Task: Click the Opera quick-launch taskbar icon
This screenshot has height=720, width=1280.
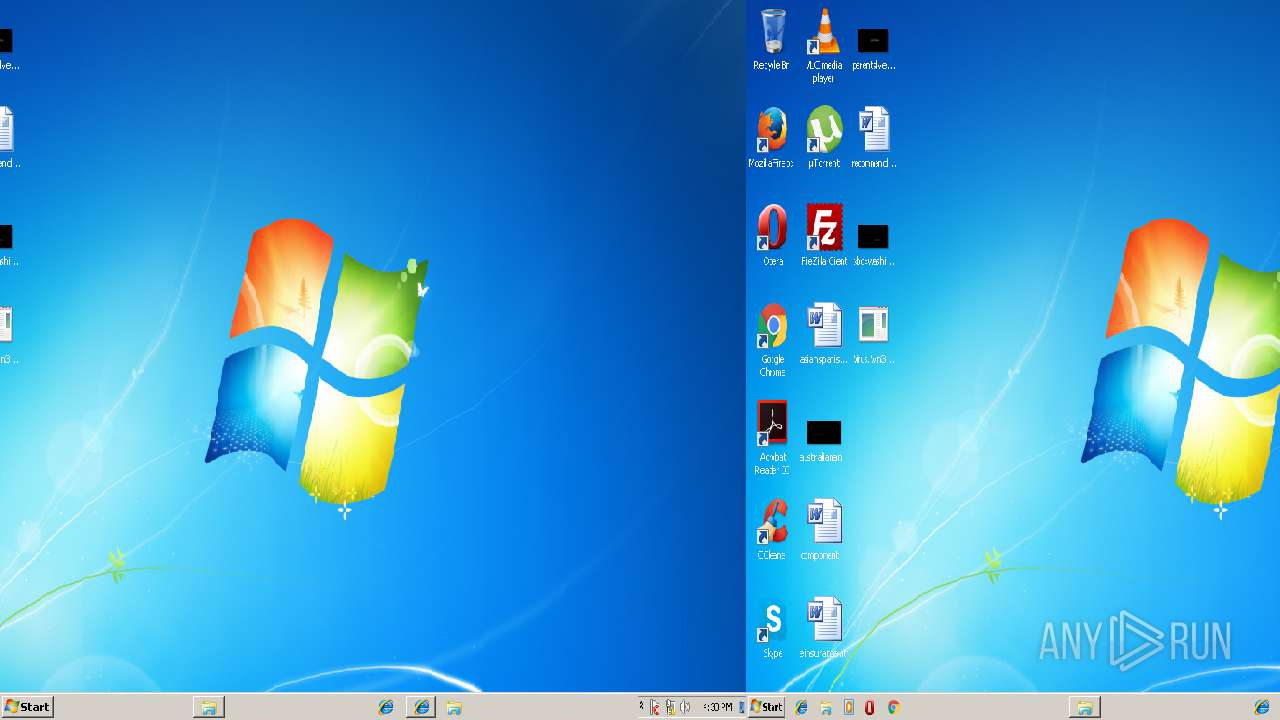Action: [870, 707]
